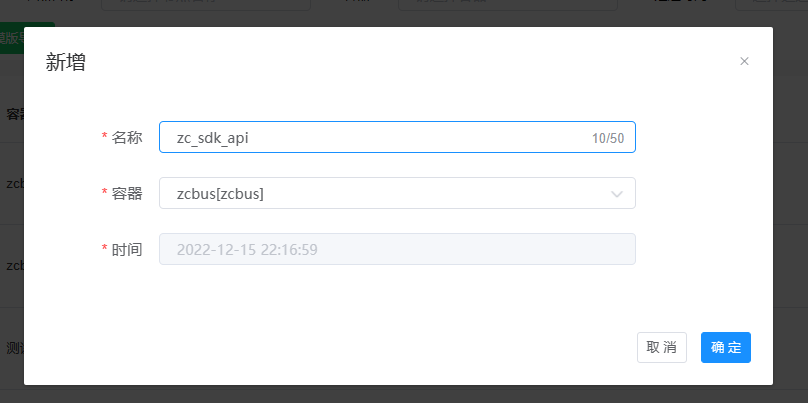This screenshot has width=808, height=403.
Task: Close the 新增 dialog with the X icon
Action: click(x=744, y=61)
